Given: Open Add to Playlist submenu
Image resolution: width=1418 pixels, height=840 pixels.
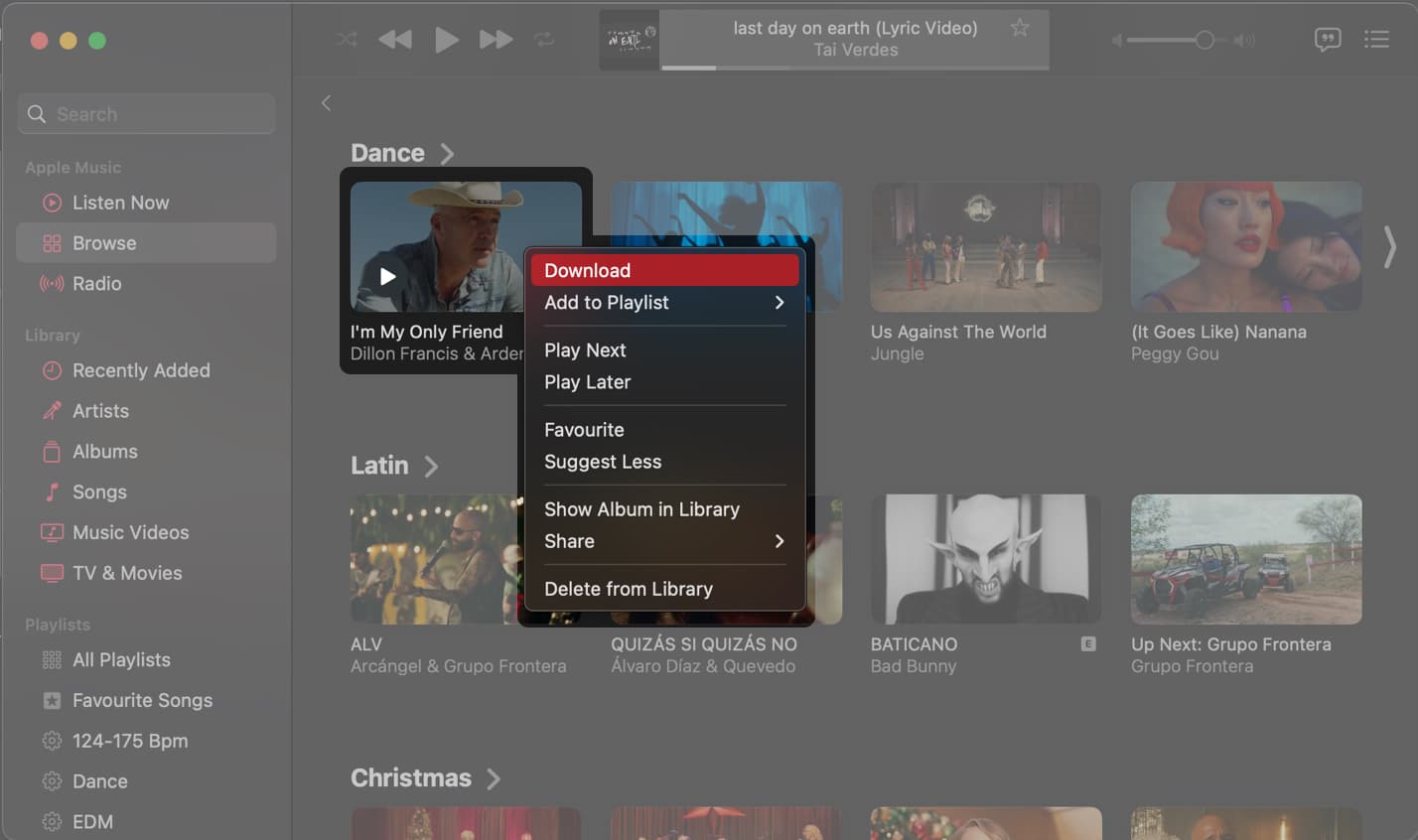Looking at the screenshot, I should pyautogui.click(x=664, y=303).
